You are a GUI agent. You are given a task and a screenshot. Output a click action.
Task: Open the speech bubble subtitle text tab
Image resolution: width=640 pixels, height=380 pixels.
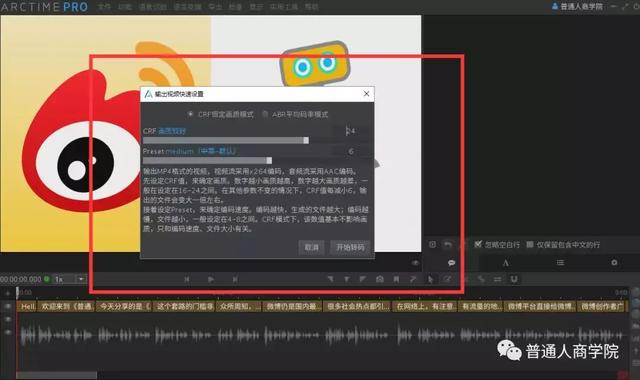[x=451, y=263]
